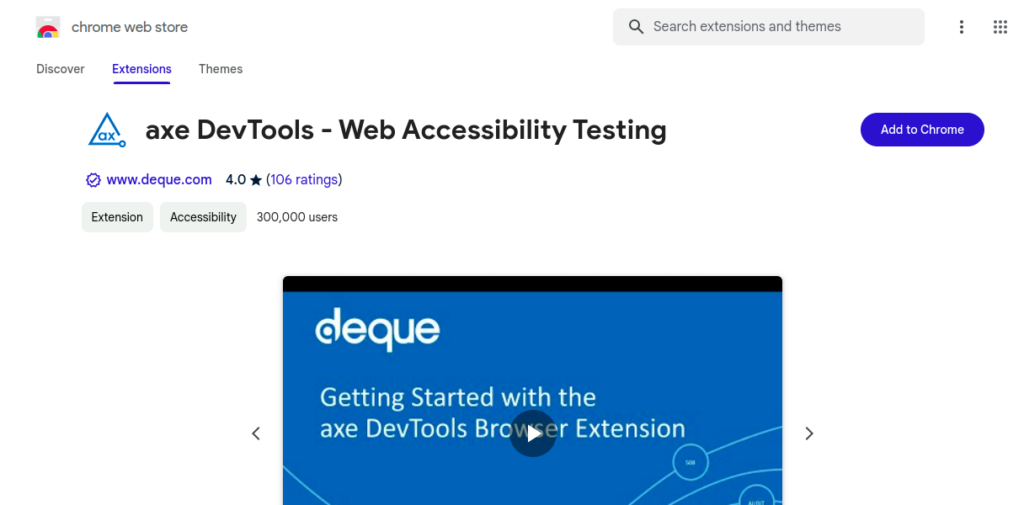
Task: Click the verified publisher badge icon
Action: click(93, 180)
